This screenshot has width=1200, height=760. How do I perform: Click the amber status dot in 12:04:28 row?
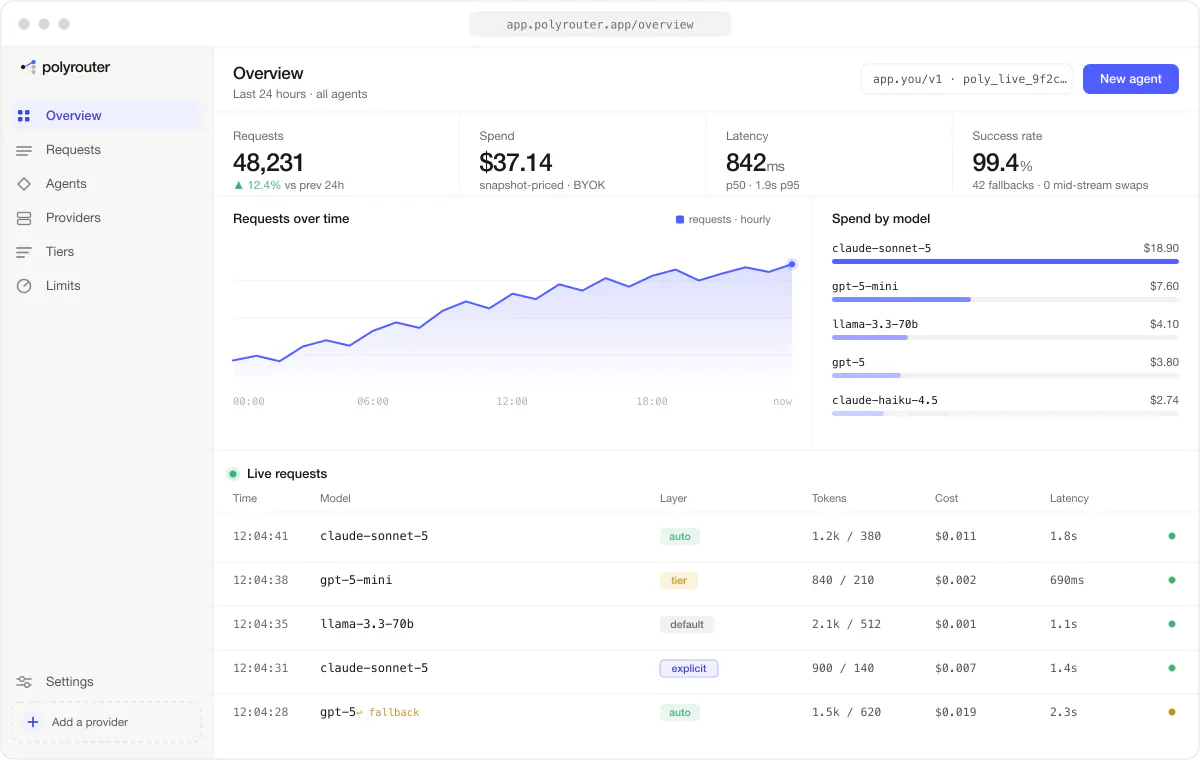pos(1172,712)
